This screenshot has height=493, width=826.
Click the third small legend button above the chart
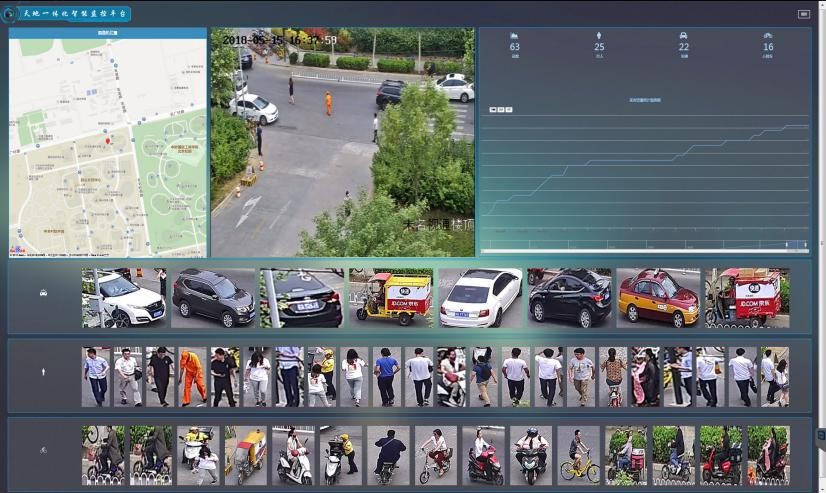coord(509,110)
